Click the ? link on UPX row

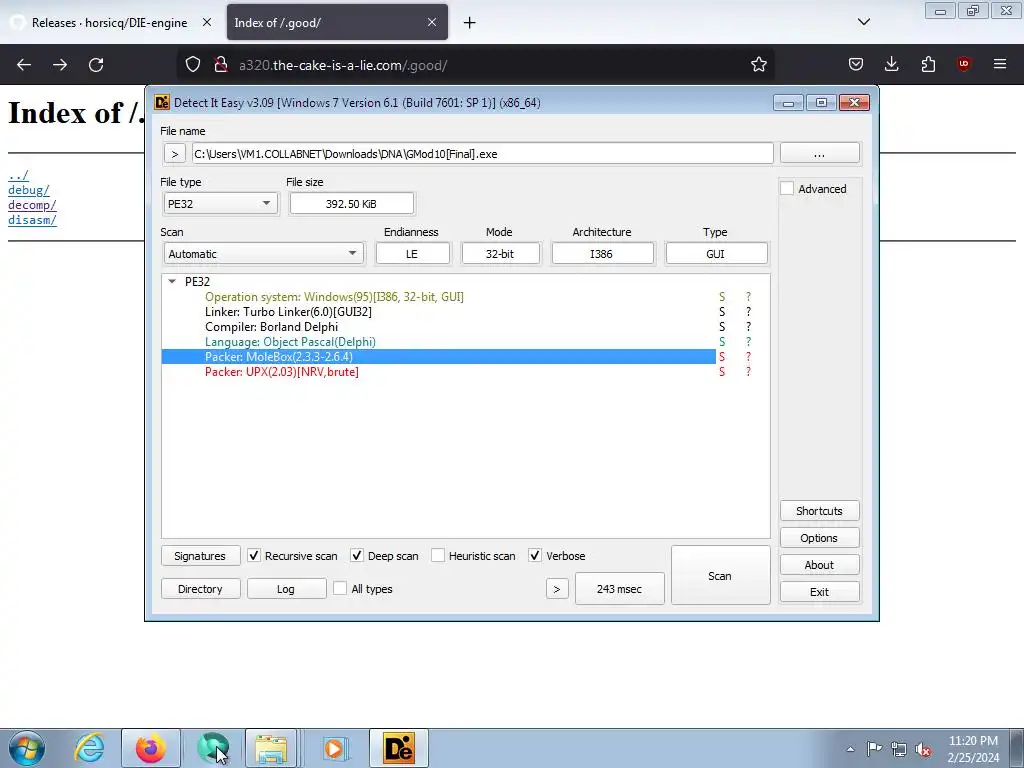click(x=748, y=372)
